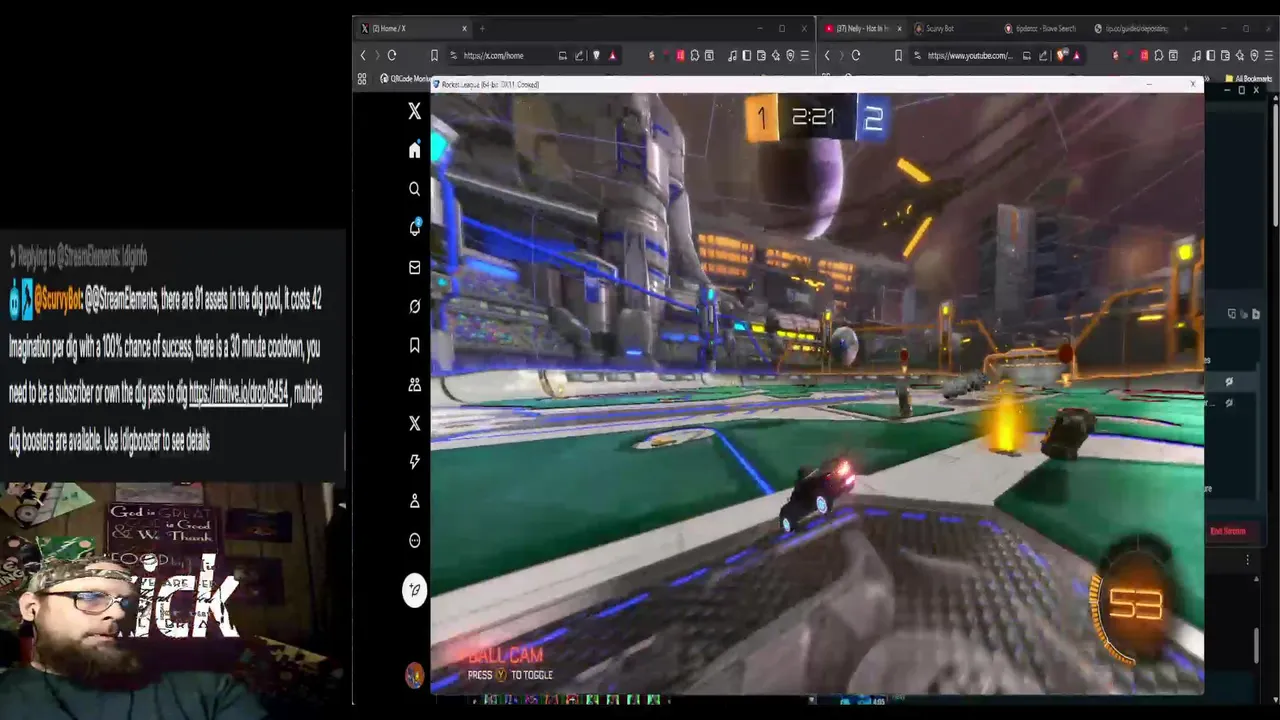Open Communities in X sidebar
The height and width of the screenshot is (720, 1280).
tap(414, 384)
